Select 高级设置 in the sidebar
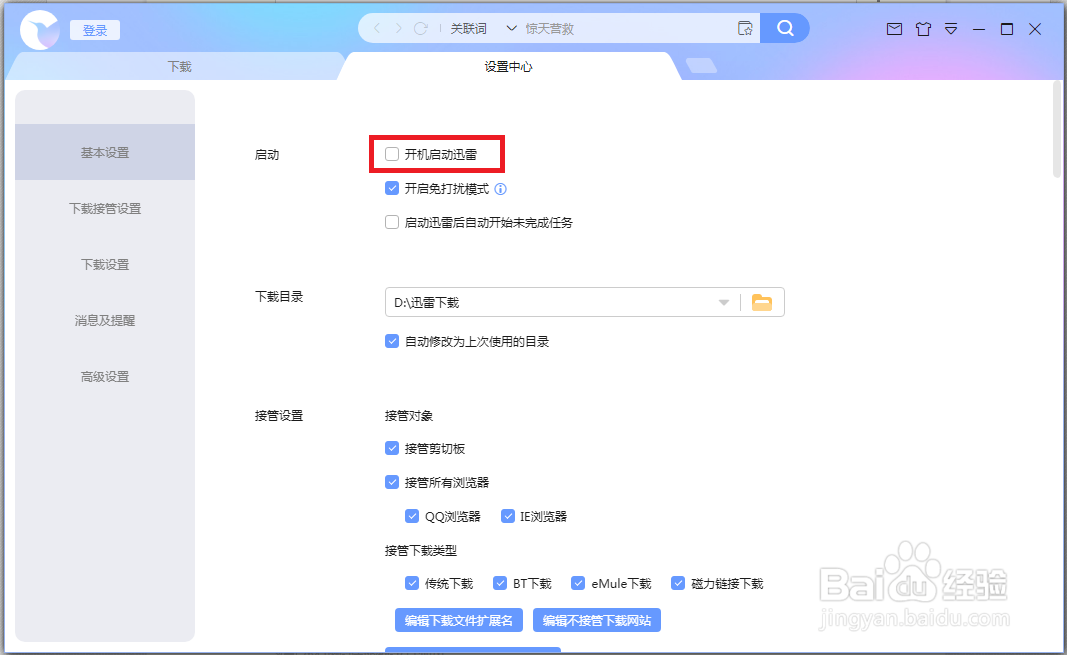 105,376
